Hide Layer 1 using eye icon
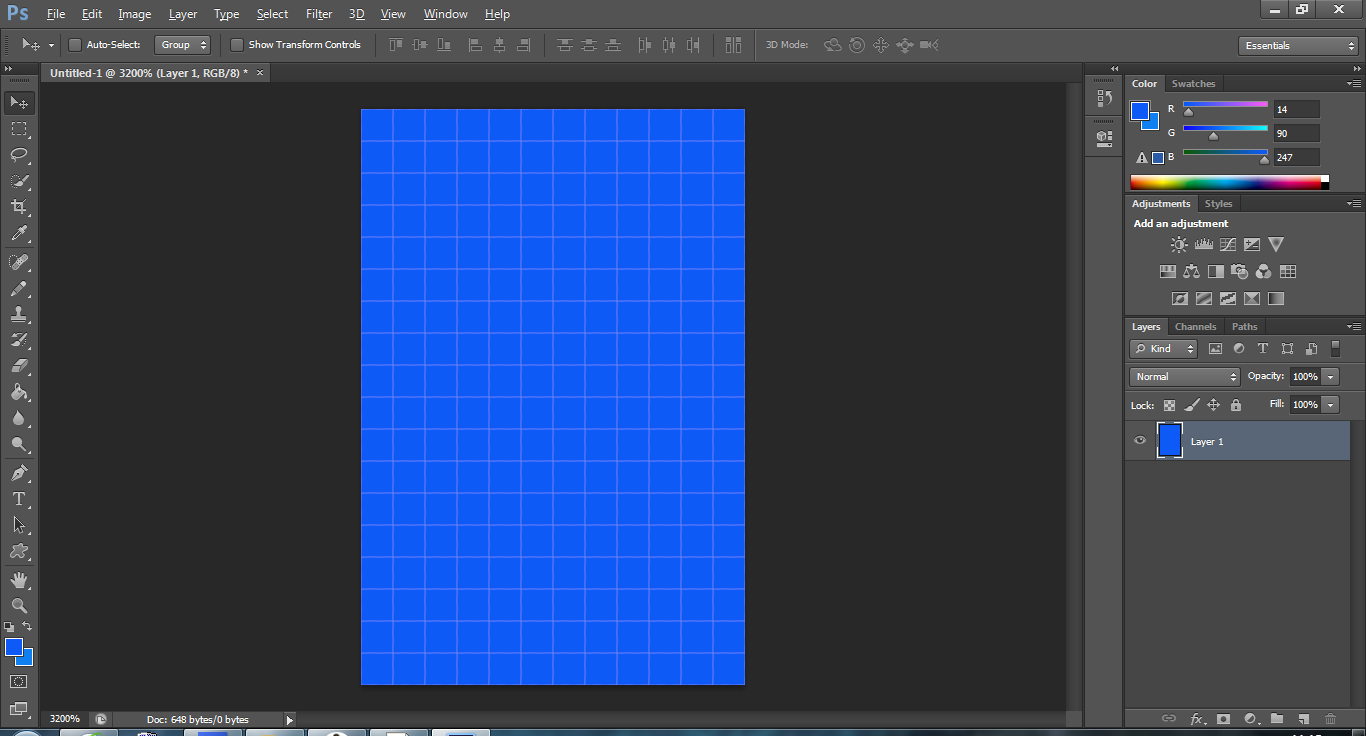Image resolution: width=1366 pixels, height=736 pixels. [1140, 441]
